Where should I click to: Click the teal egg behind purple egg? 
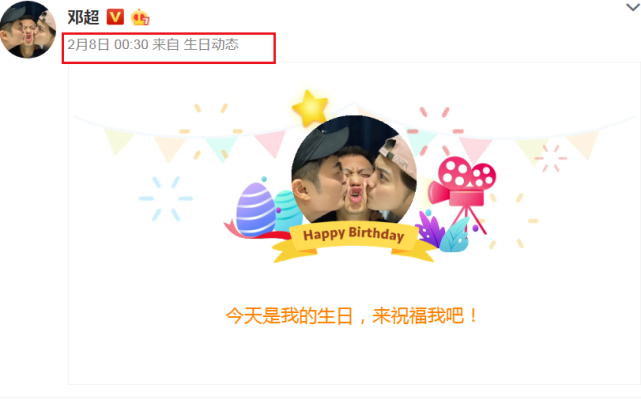tap(288, 208)
